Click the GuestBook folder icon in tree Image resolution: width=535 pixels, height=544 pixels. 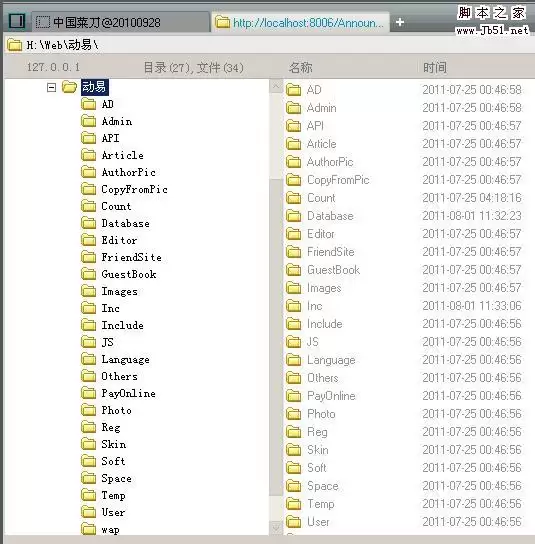click(88, 274)
